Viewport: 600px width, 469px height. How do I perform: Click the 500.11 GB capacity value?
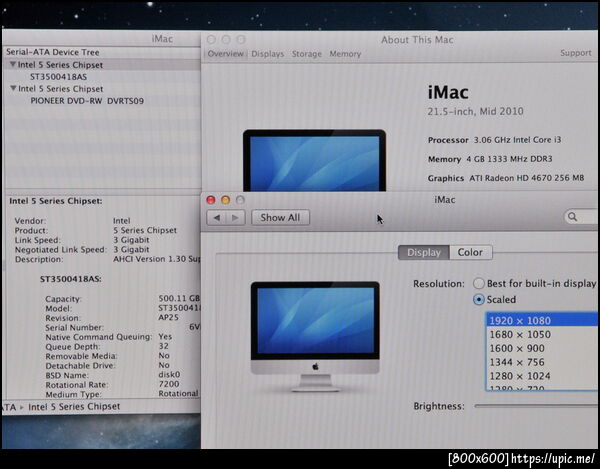179,298
